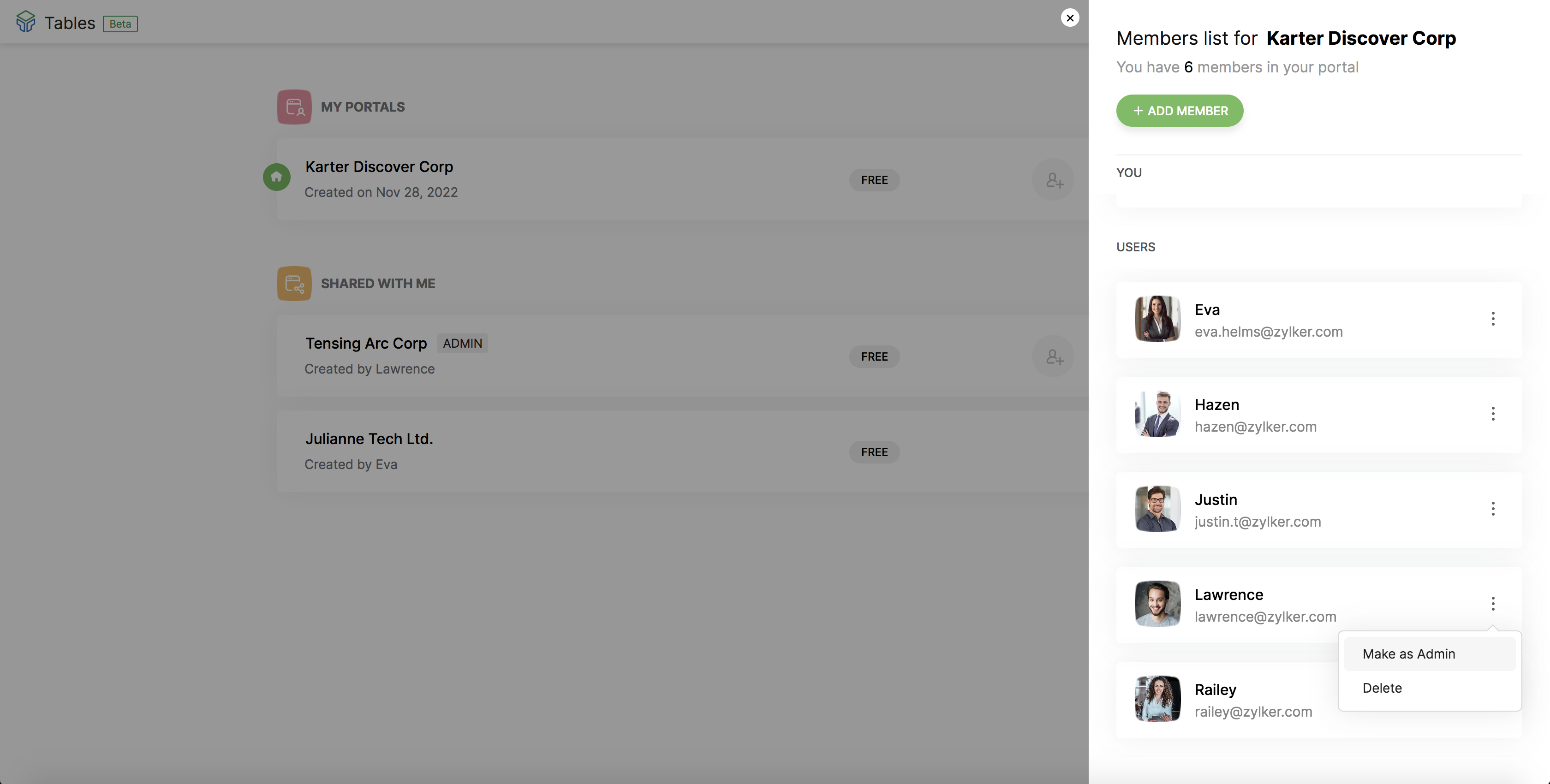Toggle the options menu for Lawrence

[x=1493, y=604]
